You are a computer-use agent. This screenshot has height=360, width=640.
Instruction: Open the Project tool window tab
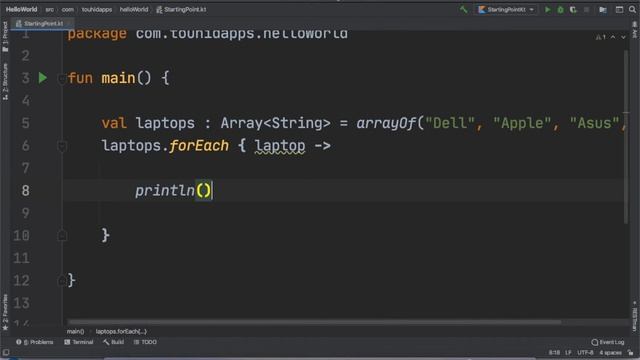[x=5, y=37]
